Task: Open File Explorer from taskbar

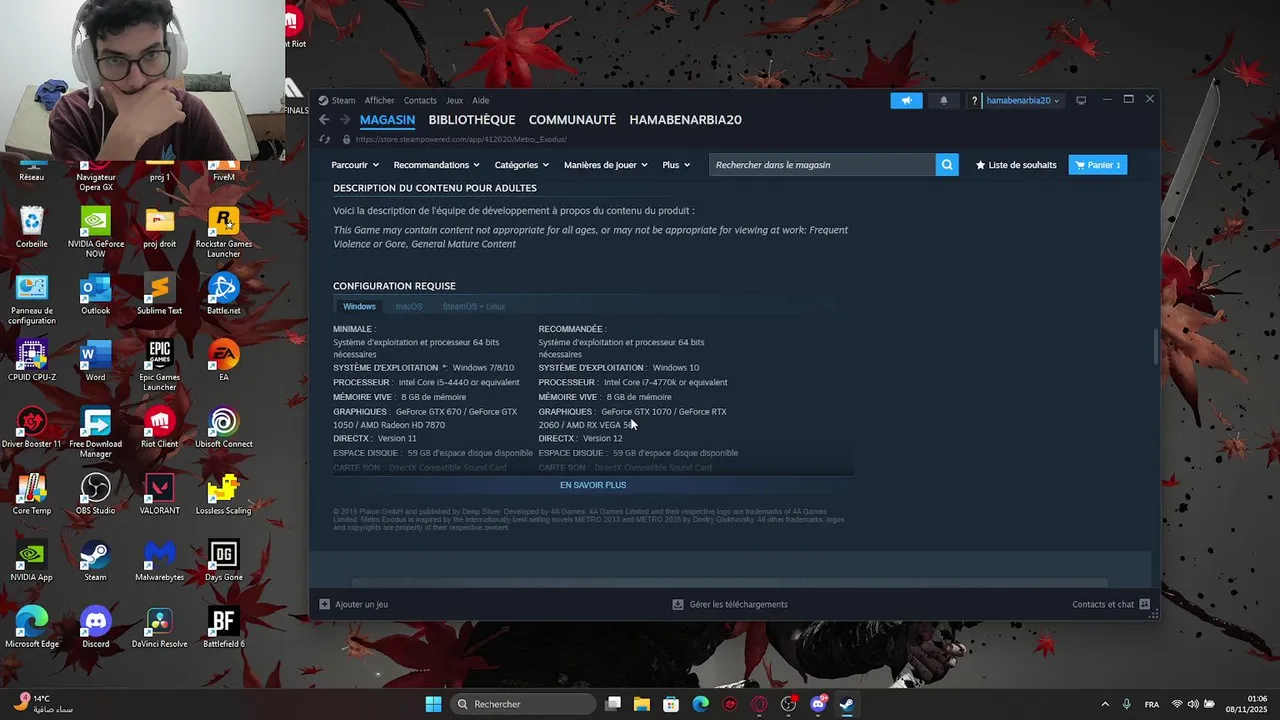Action: (642, 704)
